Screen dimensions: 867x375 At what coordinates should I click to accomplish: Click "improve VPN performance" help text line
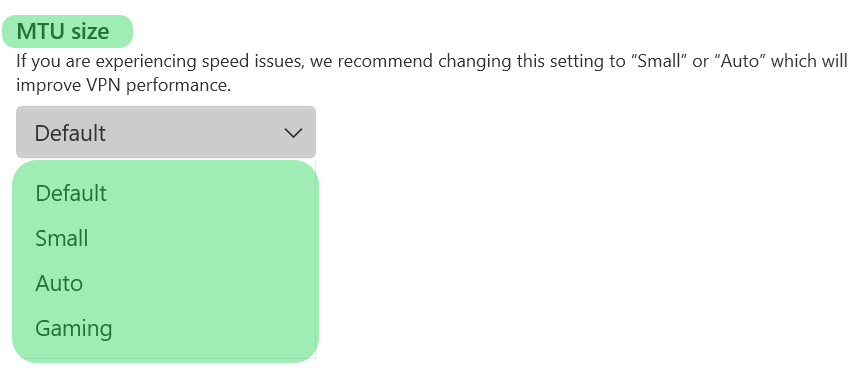[x=123, y=86]
